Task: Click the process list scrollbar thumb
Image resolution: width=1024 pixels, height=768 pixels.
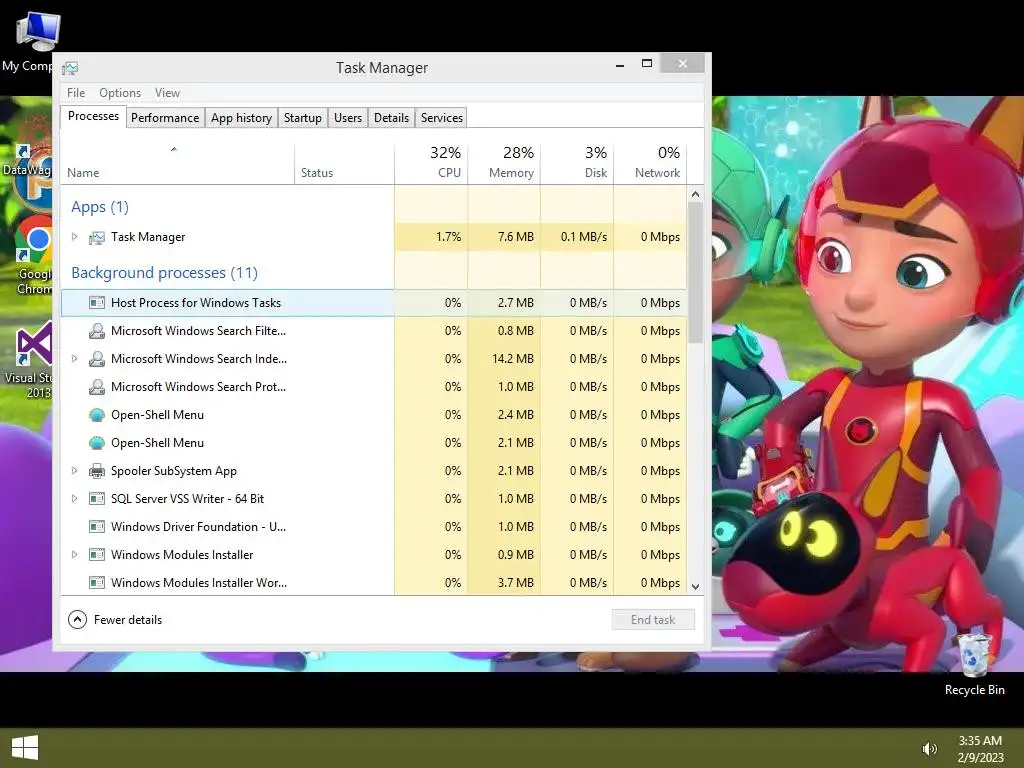Action: coord(696,272)
